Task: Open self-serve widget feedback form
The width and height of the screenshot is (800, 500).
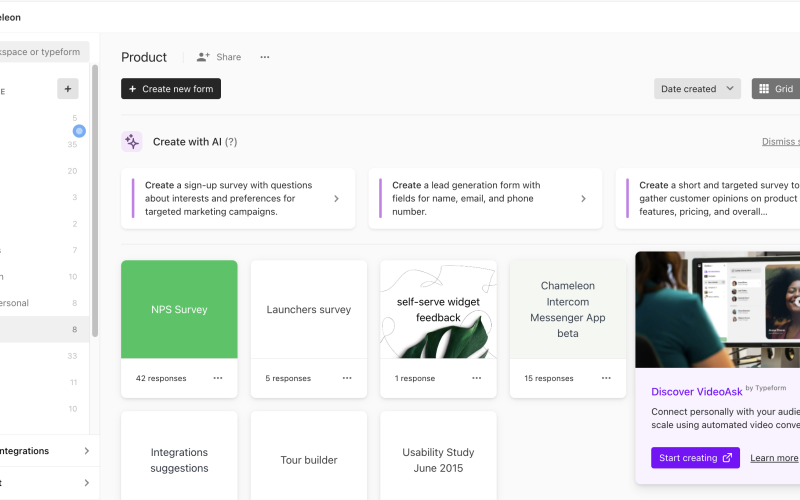Action: (438, 309)
